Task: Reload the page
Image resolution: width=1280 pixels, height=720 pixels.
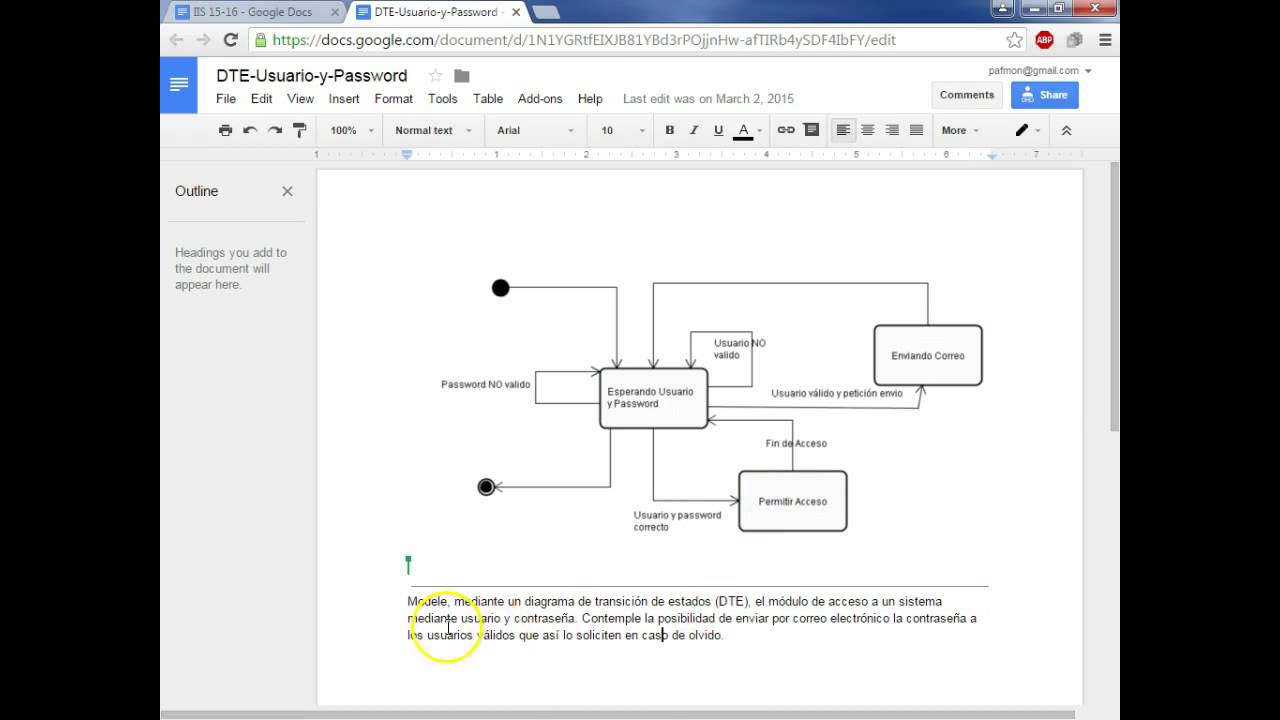Action: (x=230, y=40)
